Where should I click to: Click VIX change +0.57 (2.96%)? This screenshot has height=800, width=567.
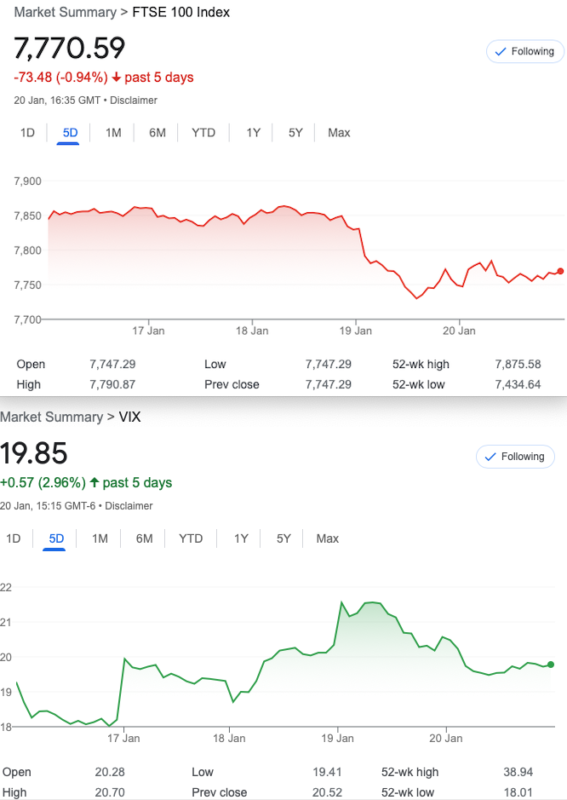(43, 483)
